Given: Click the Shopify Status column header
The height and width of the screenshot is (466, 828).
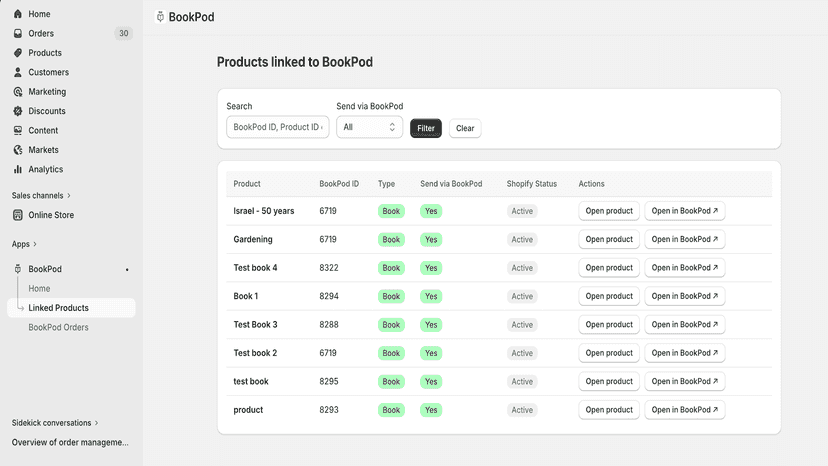Looking at the screenshot, I should click(x=532, y=184).
